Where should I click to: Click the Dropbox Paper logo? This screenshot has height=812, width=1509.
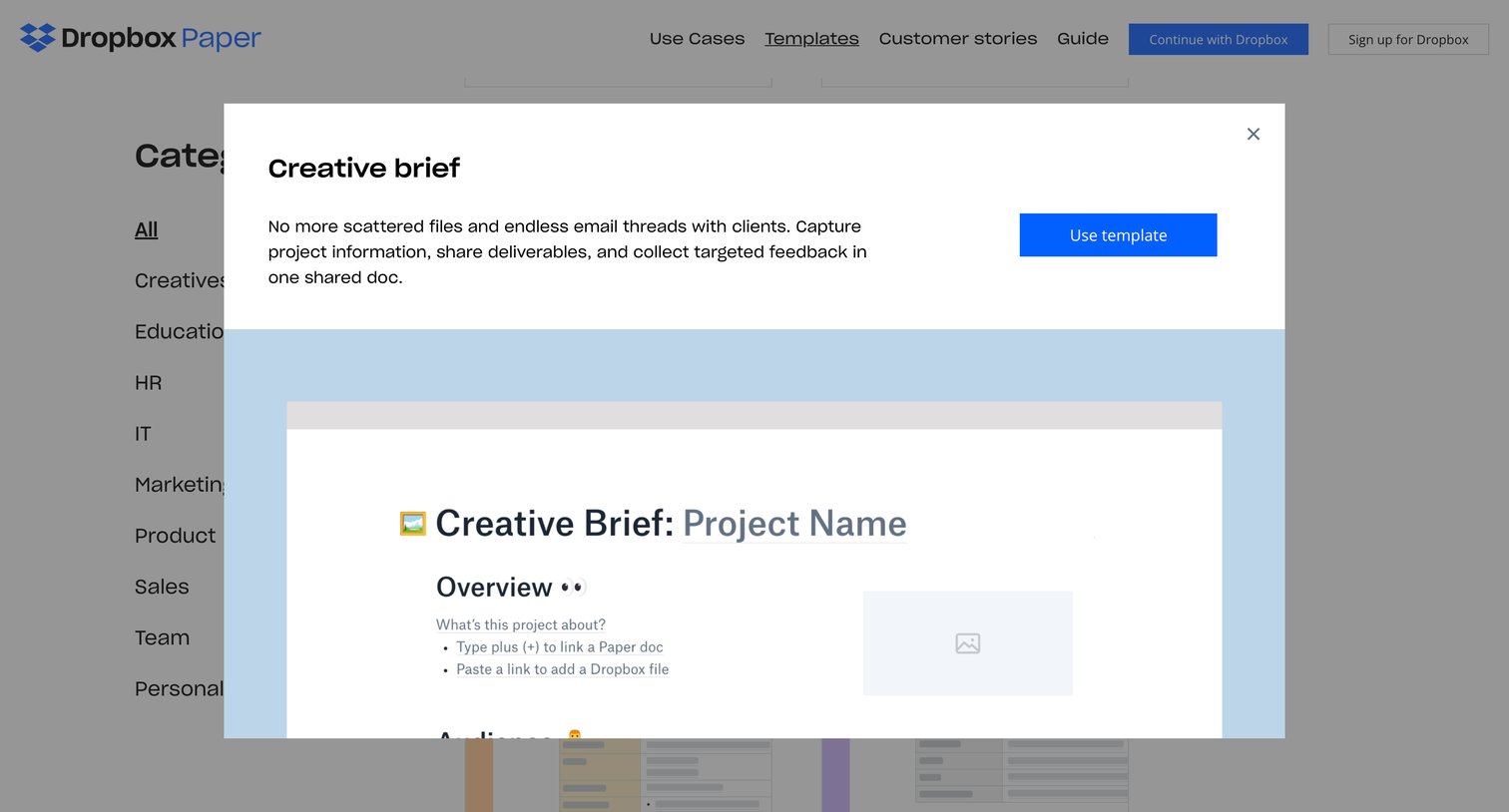[x=140, y=38]
